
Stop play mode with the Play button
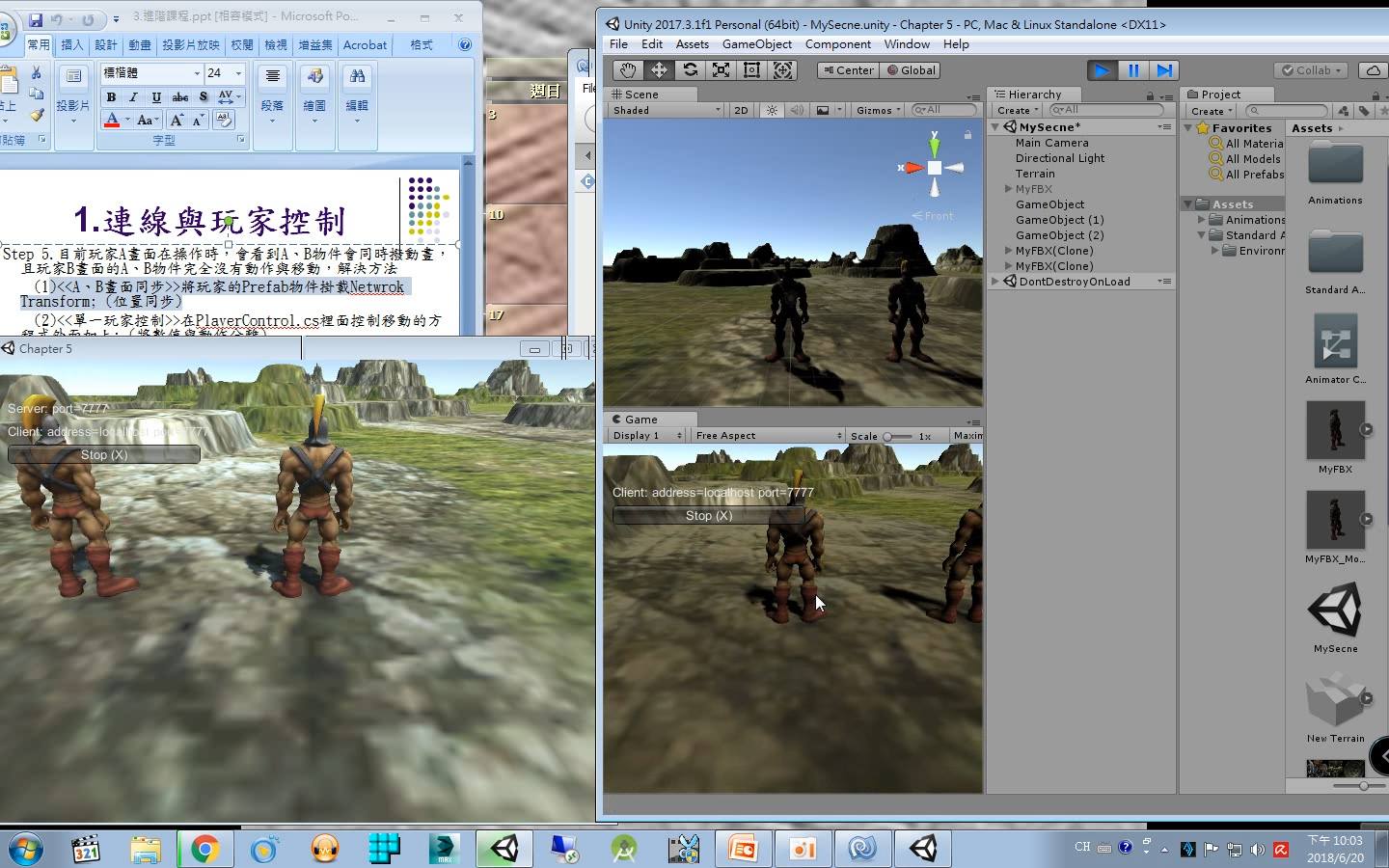coord(1102,70)
